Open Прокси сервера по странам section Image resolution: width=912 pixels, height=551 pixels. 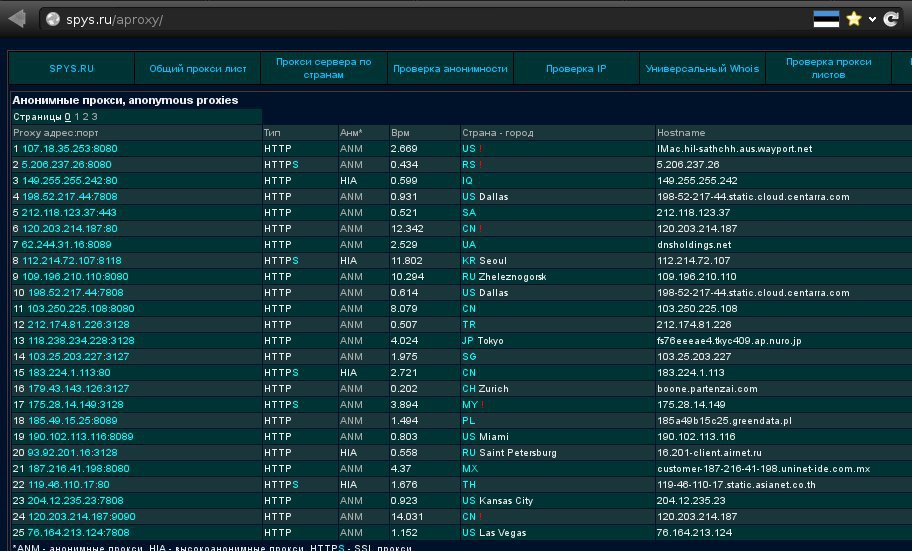[x=323, y=68]
